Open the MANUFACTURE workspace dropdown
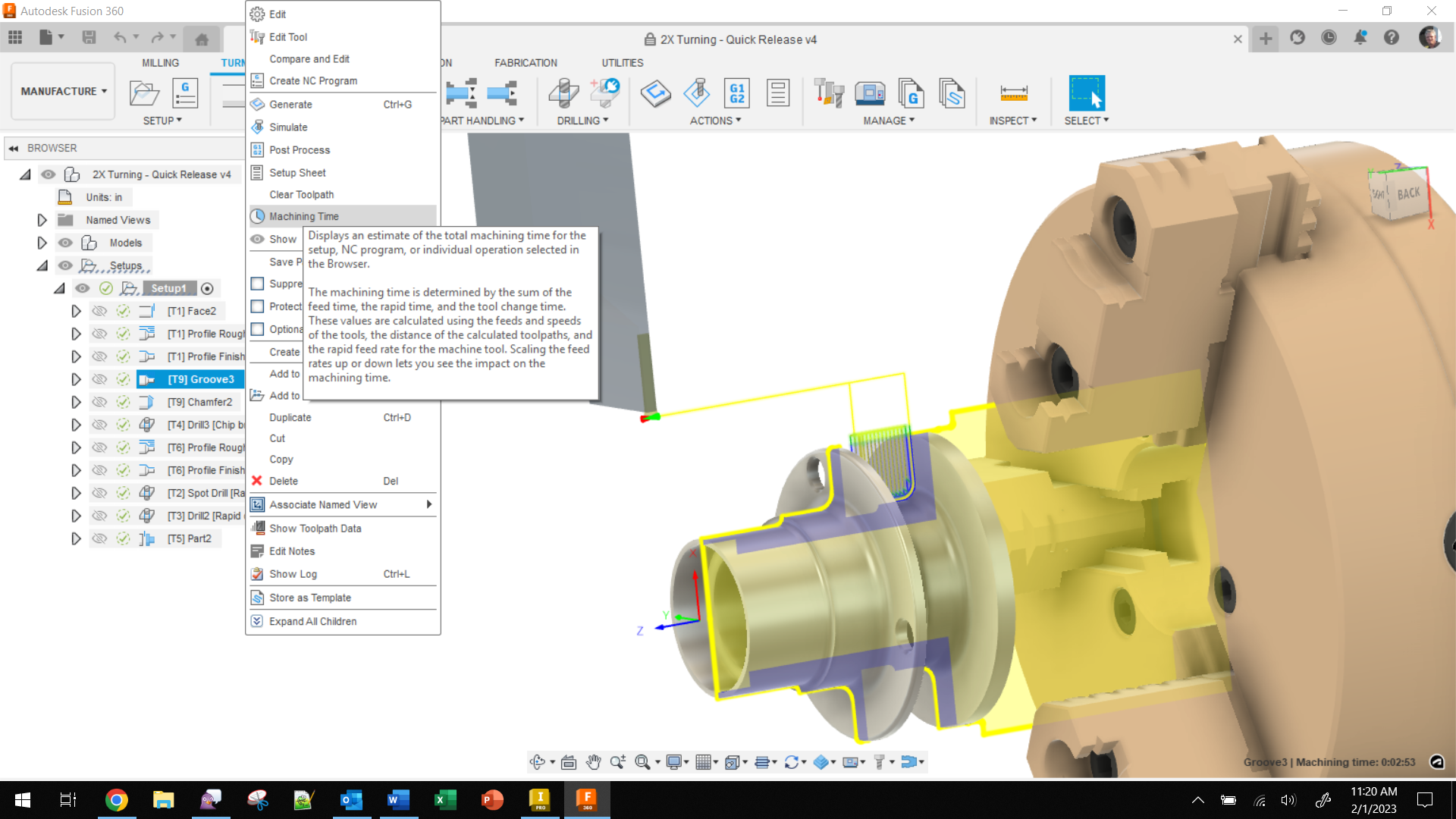The width and height of the screenshot is (1456, 819). point(62,91)
